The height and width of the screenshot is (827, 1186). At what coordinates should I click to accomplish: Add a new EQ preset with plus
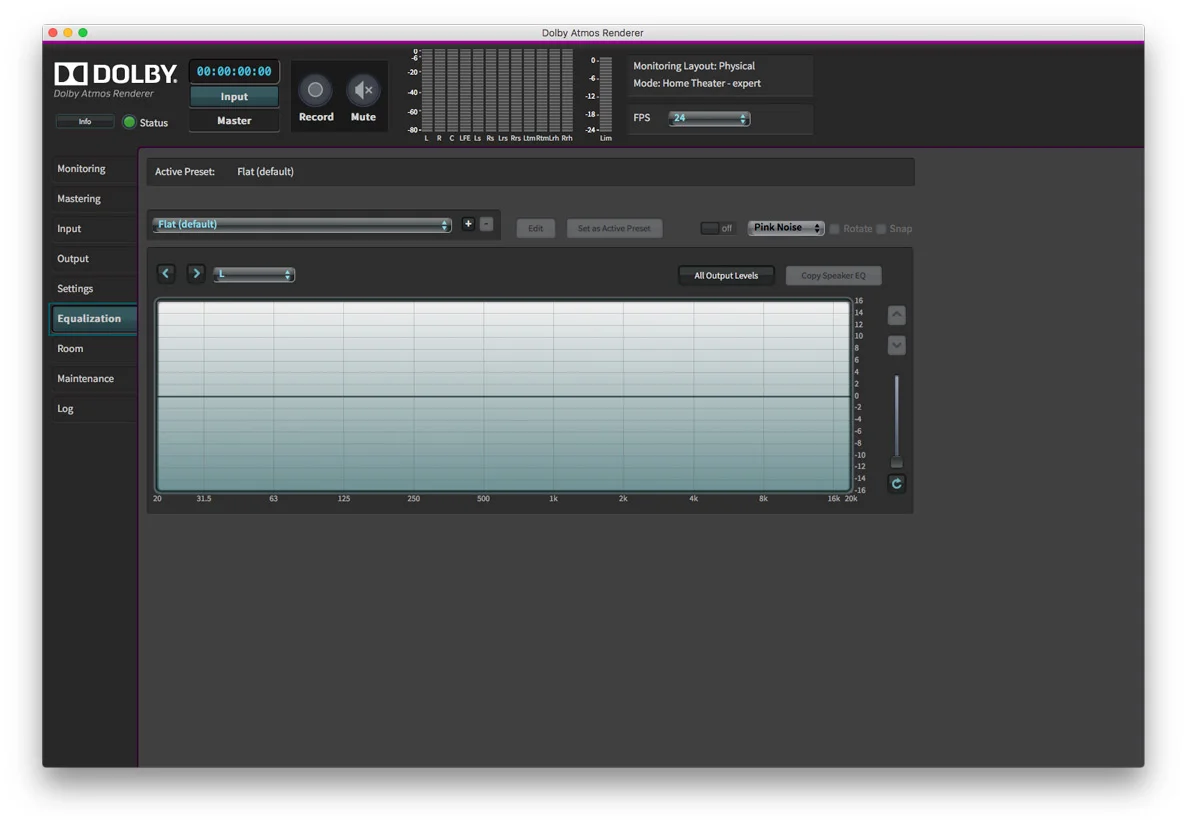pos(468,224)
